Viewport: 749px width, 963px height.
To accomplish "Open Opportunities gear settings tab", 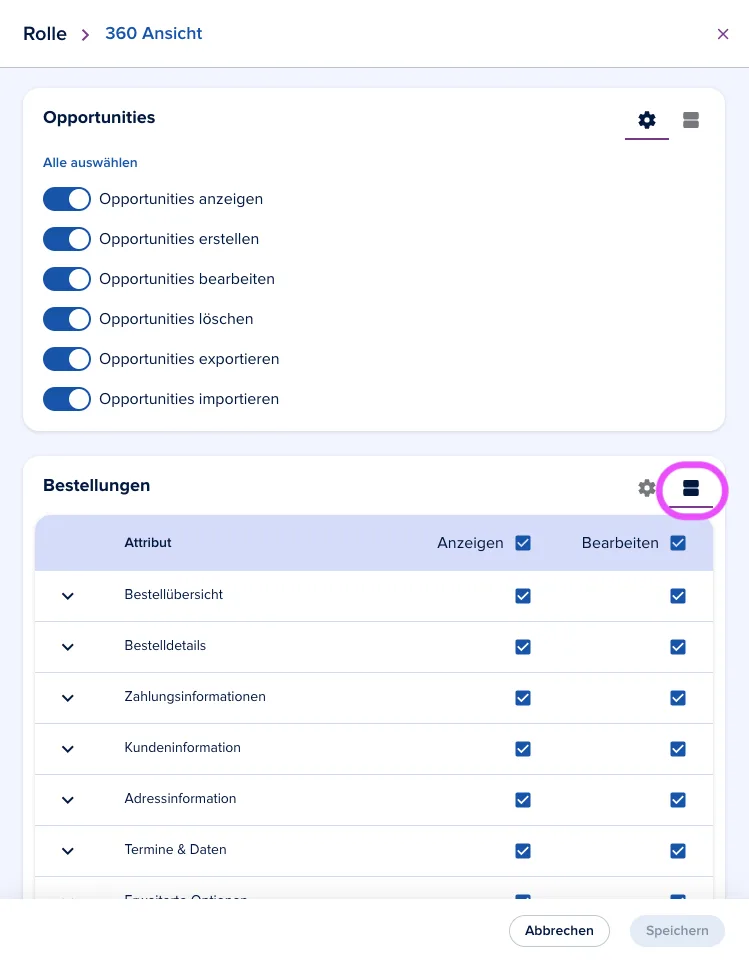I will point(646,120).
